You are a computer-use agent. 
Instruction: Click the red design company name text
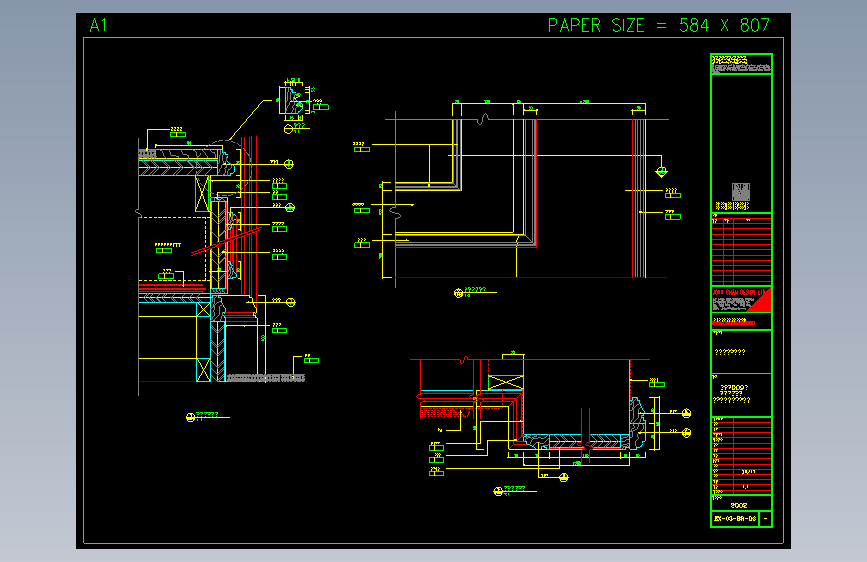[x=739, y=292]
